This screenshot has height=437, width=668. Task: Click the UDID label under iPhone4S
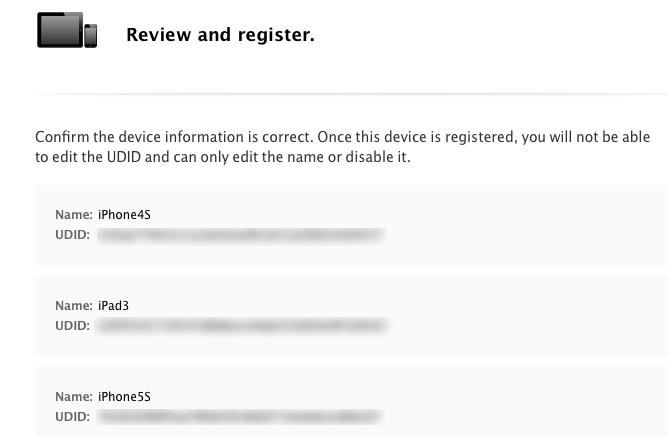click(x=72, y=235)
